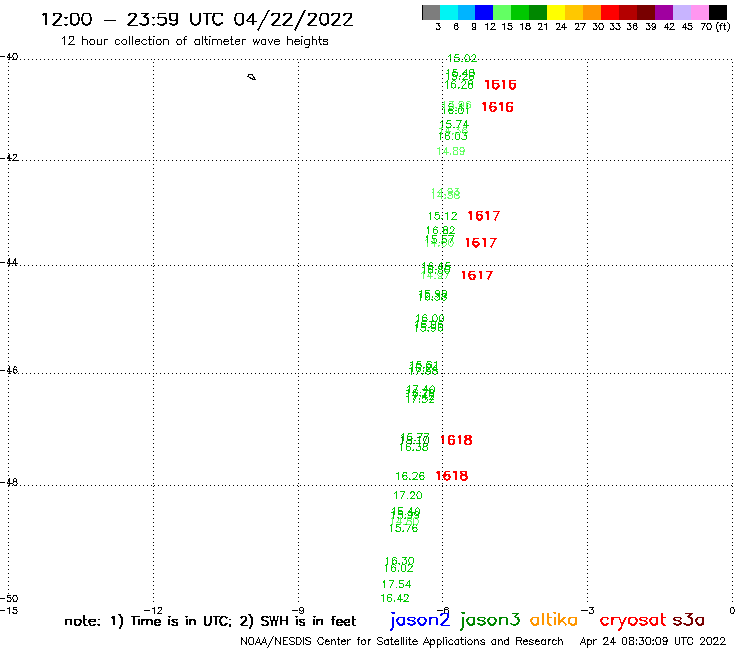Screen dimensions: 740x650
Task: Select the orange legend color swatch
Action: click(592, 12)
